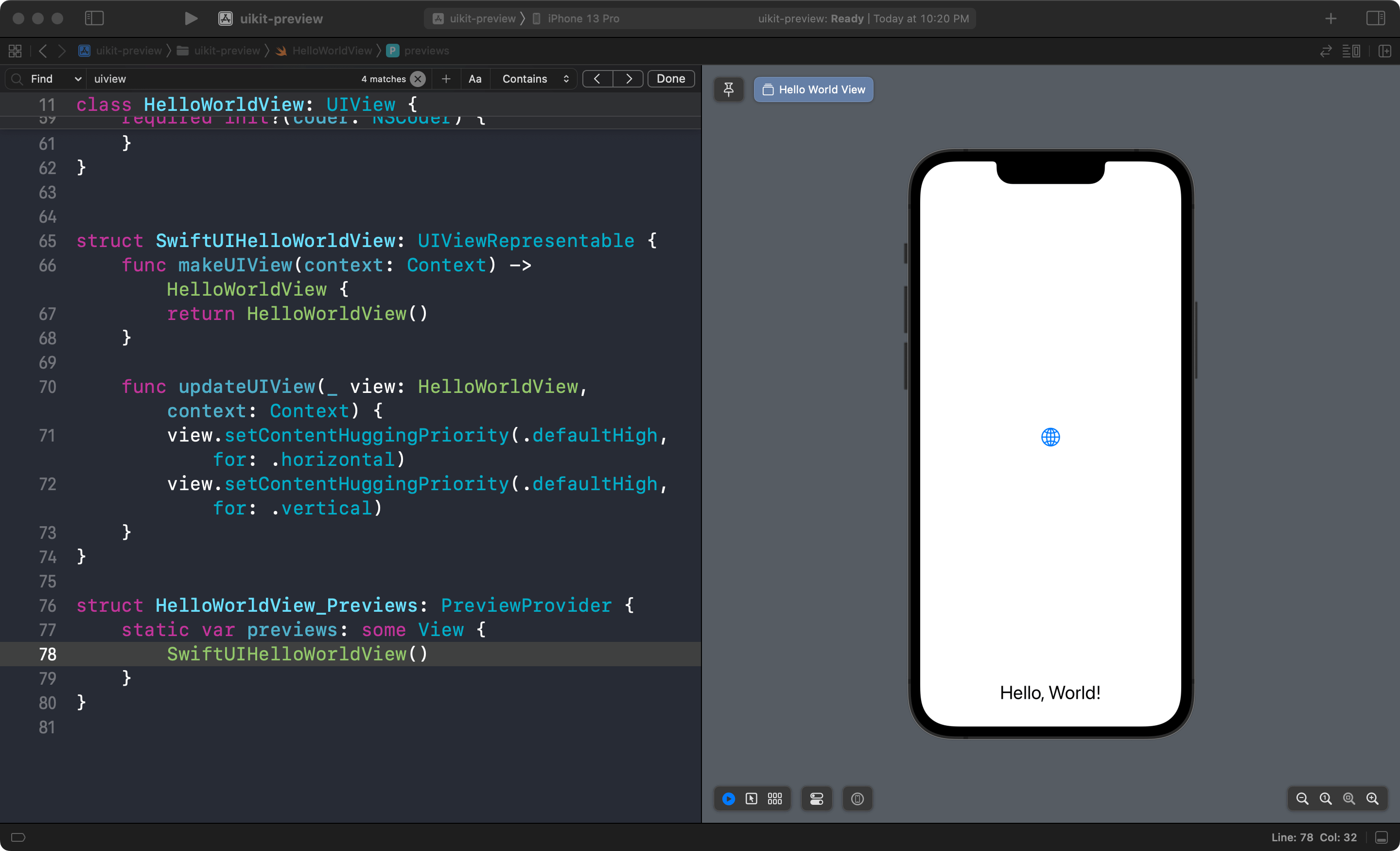Click the zoom out icon in preview panel
The width and height of the screenshot is (1400, 851).
pos(1301,799)
